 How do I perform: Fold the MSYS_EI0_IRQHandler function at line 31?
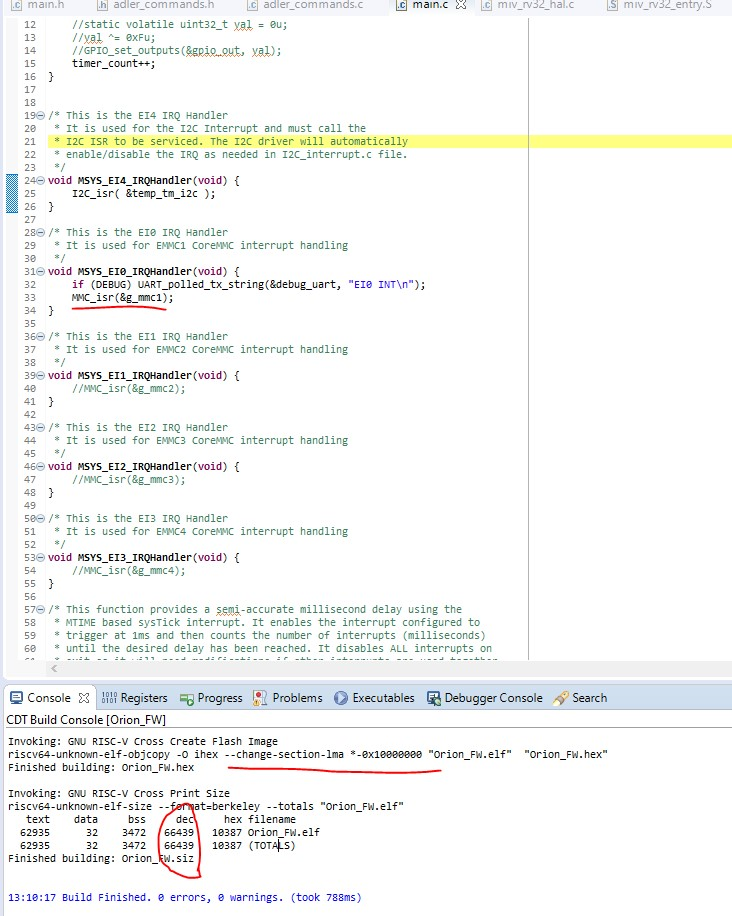click(41, 272)
